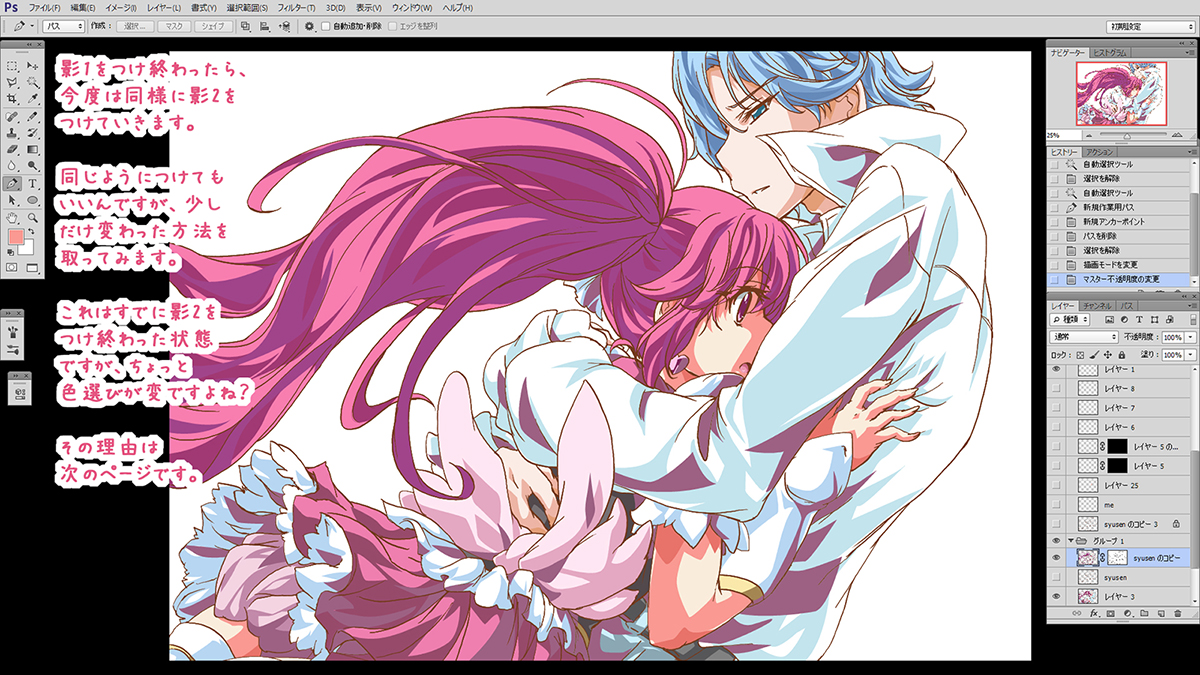Pick the Crop tool
Viewport: 1200px width, 675px height.
click(12, 100)
